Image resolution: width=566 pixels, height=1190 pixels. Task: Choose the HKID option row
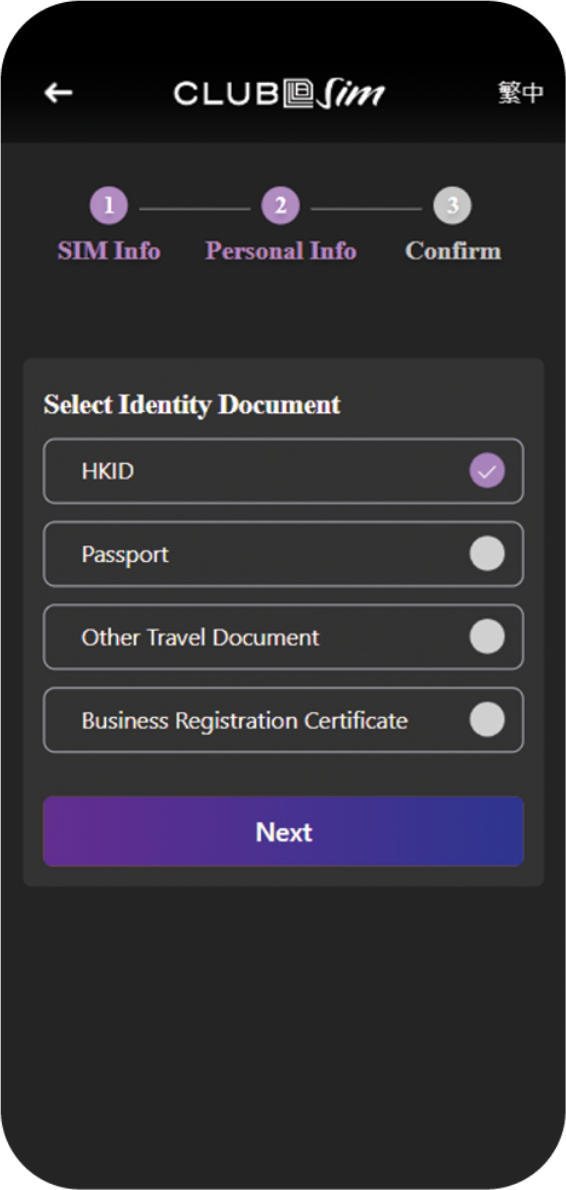283,471
